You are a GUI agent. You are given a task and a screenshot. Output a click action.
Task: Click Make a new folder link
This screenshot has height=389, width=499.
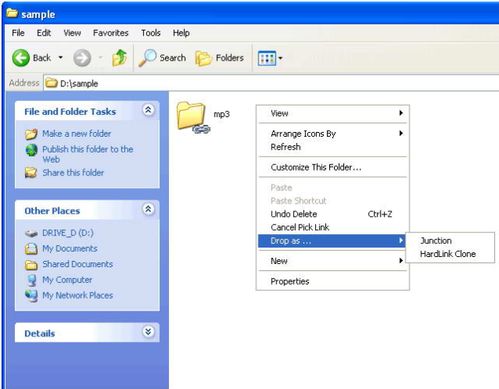click(77, 134)
